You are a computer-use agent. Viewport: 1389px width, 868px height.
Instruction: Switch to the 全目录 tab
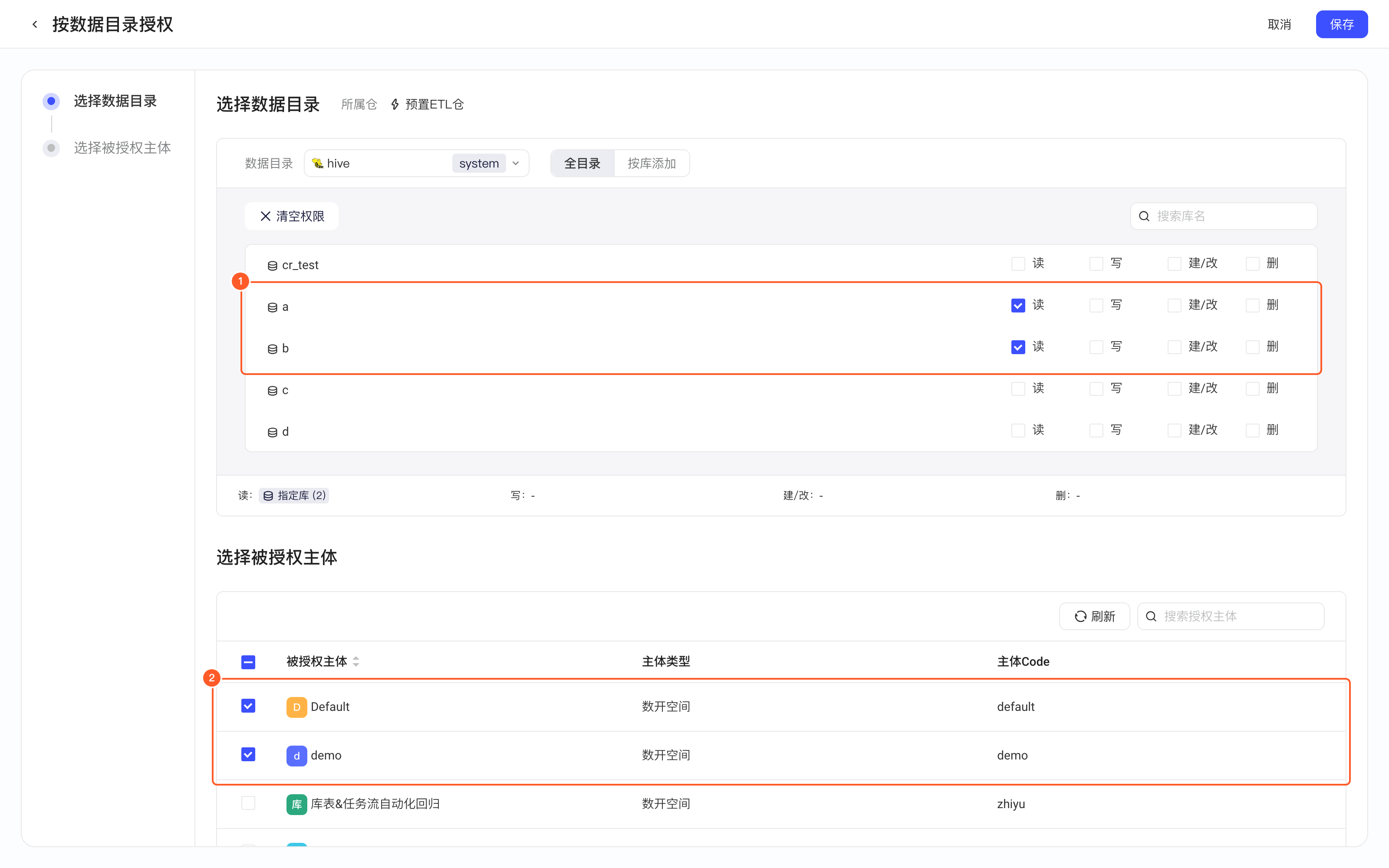pos(582,164)
